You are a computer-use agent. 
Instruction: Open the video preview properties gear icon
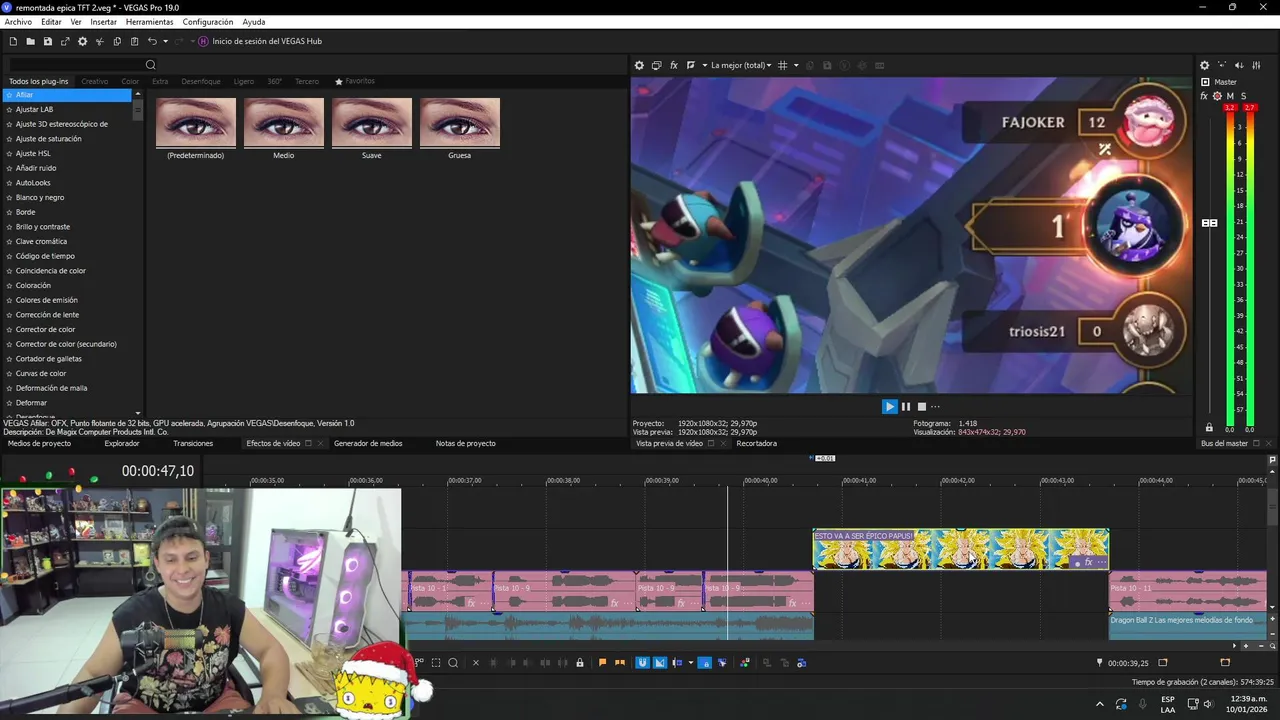point(639,65)
